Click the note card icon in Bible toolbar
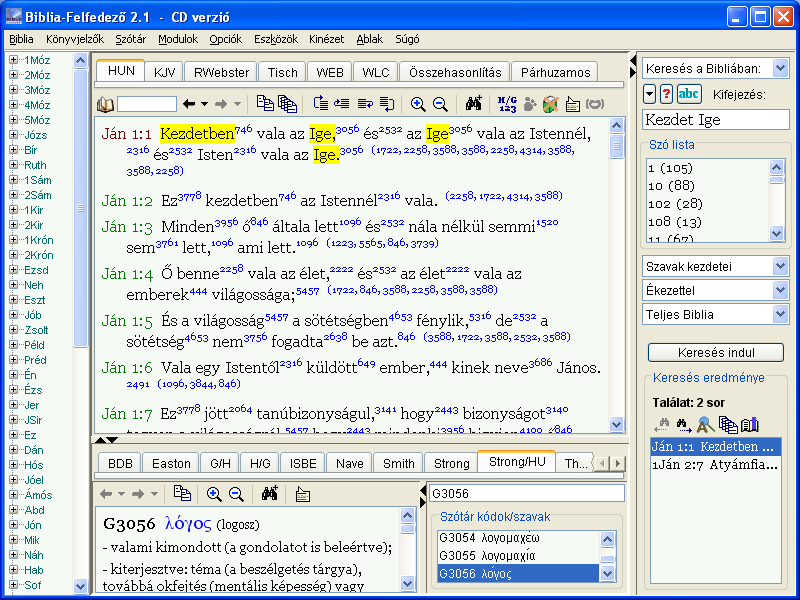 click(x=572, y=105)
